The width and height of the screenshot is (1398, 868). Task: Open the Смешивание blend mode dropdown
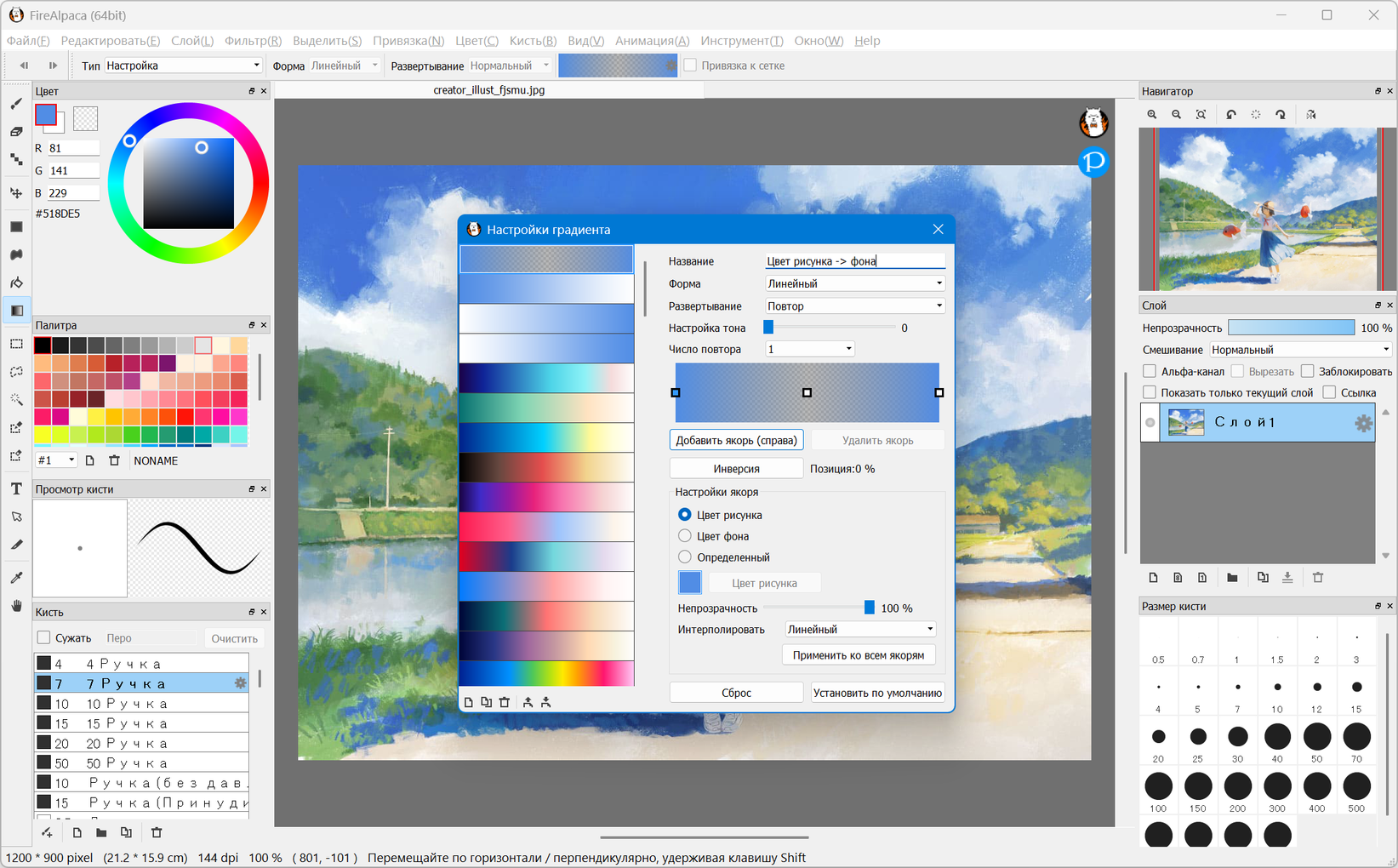pos(1299,350)
